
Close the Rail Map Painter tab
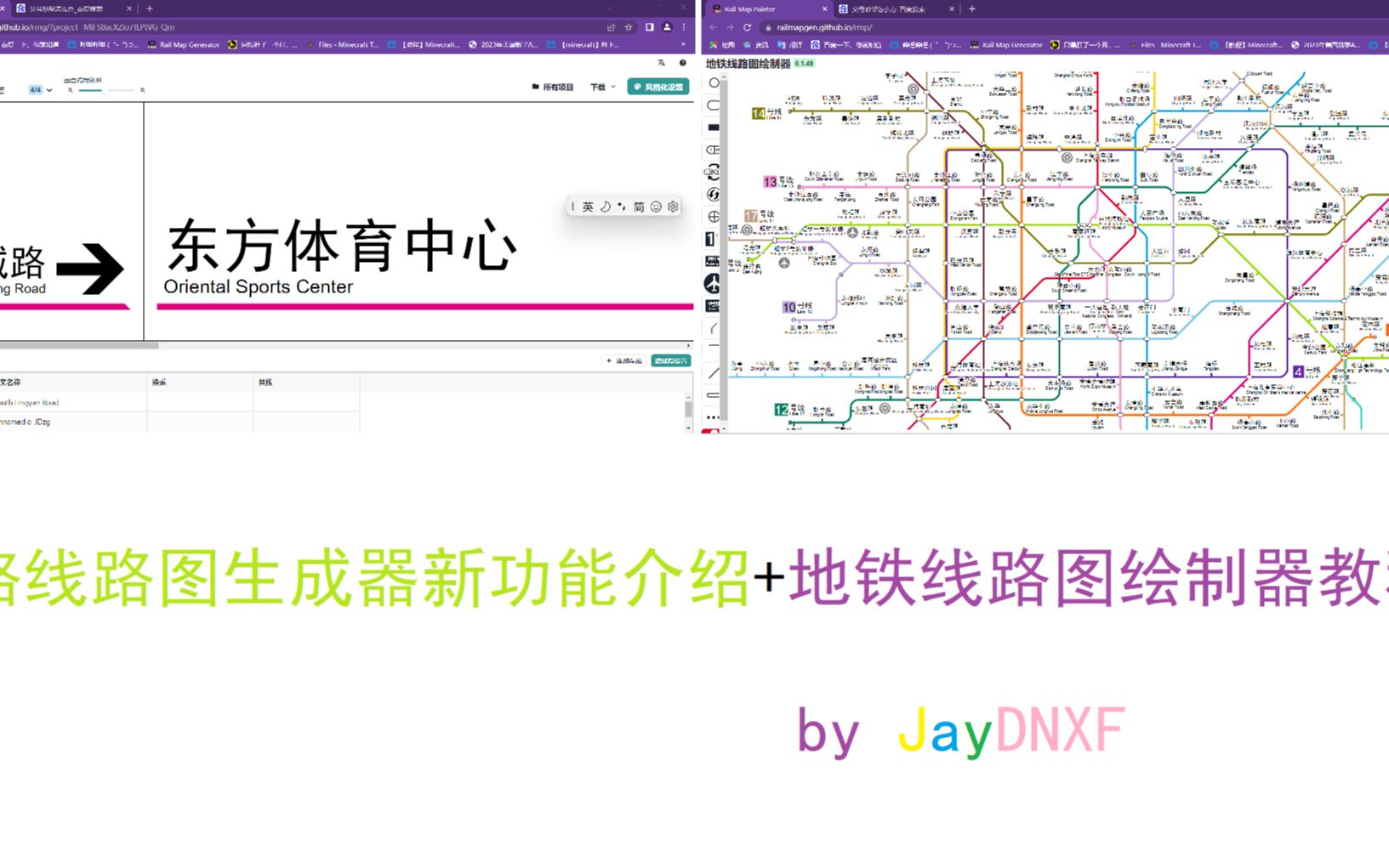[x=824, y=9]
